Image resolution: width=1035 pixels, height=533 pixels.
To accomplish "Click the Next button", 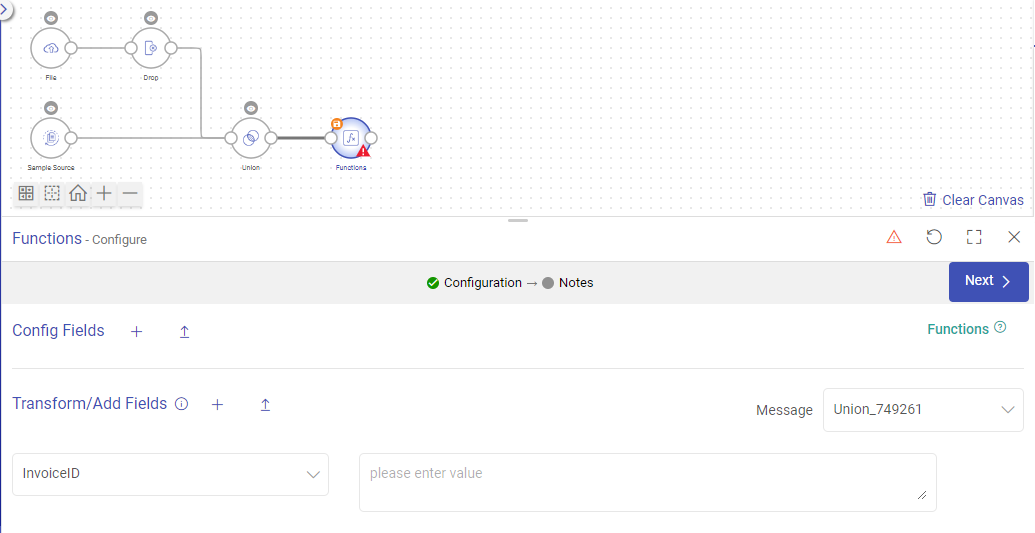I will (x=988, y=281).
